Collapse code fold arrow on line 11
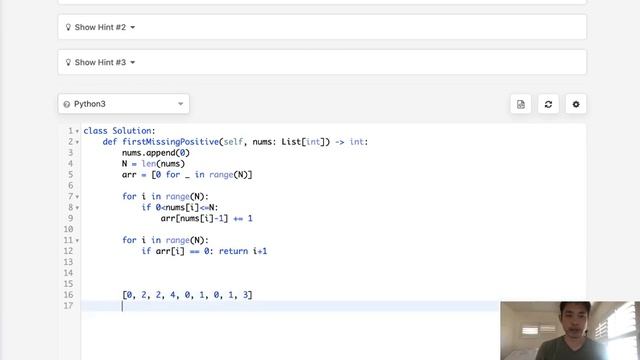 (77, 240)
